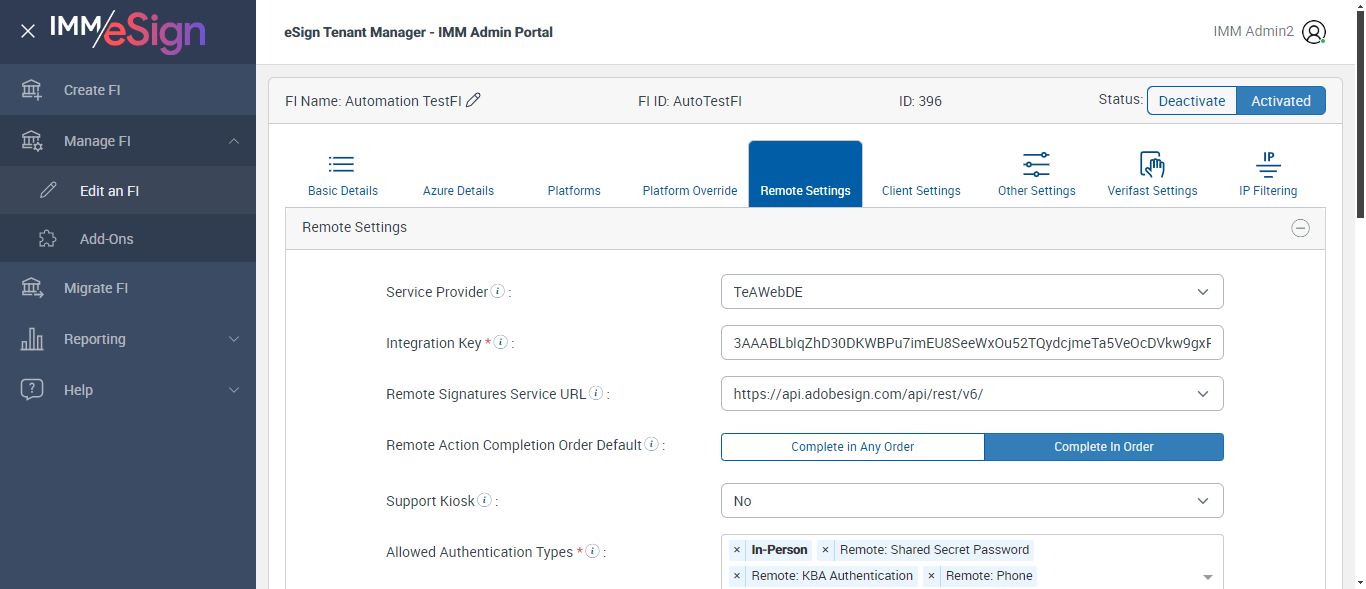Open the IMM Admin2 user profile icon

(1314, 32)
